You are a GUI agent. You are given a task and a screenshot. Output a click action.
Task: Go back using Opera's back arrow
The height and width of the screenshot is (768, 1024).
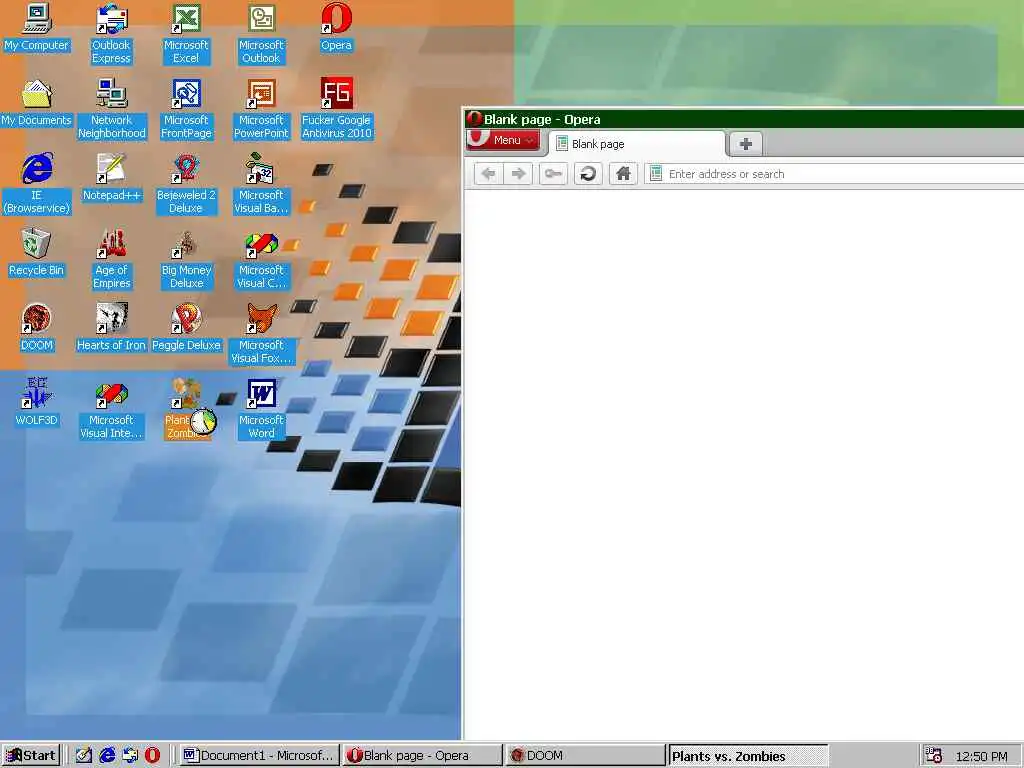pyautogui.click(x=488, y=174)
